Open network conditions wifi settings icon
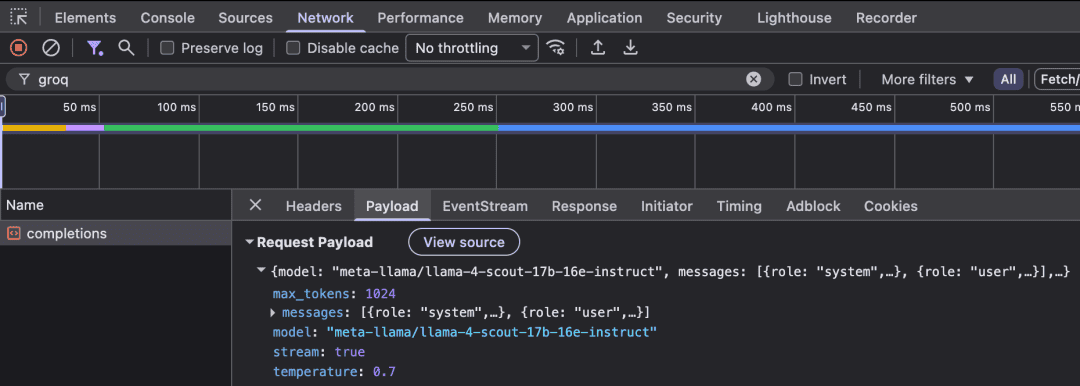1080x386 pixels. pos(556,48)
